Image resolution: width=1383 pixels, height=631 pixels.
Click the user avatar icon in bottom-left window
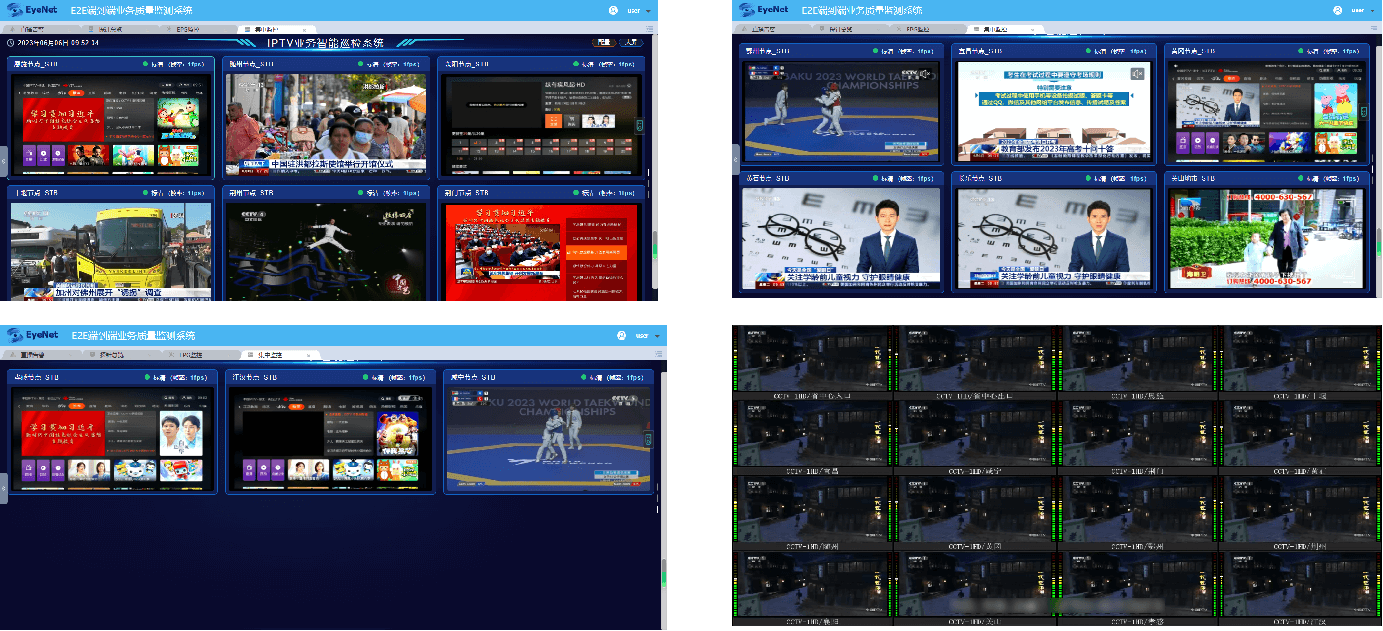(620, 335)
